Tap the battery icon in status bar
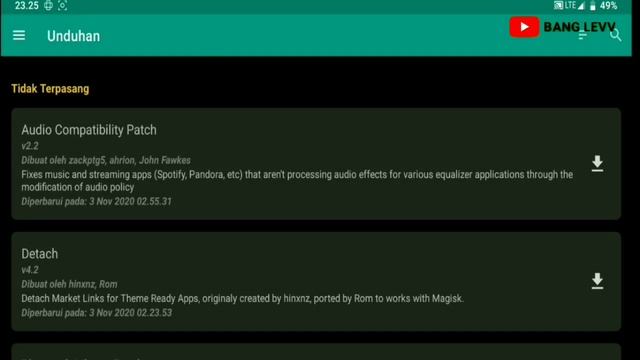 pos(592,6)
